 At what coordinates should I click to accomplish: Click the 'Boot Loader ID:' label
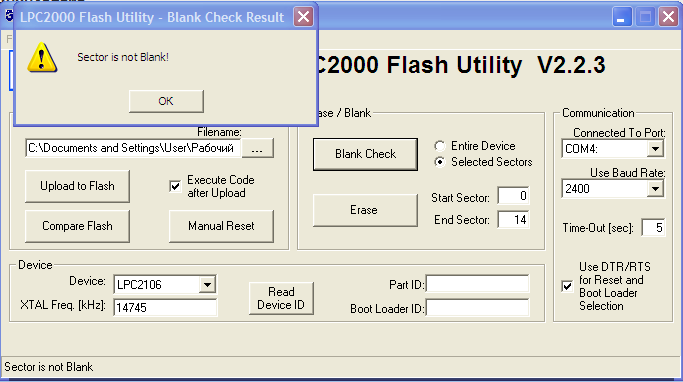(387, 309)
